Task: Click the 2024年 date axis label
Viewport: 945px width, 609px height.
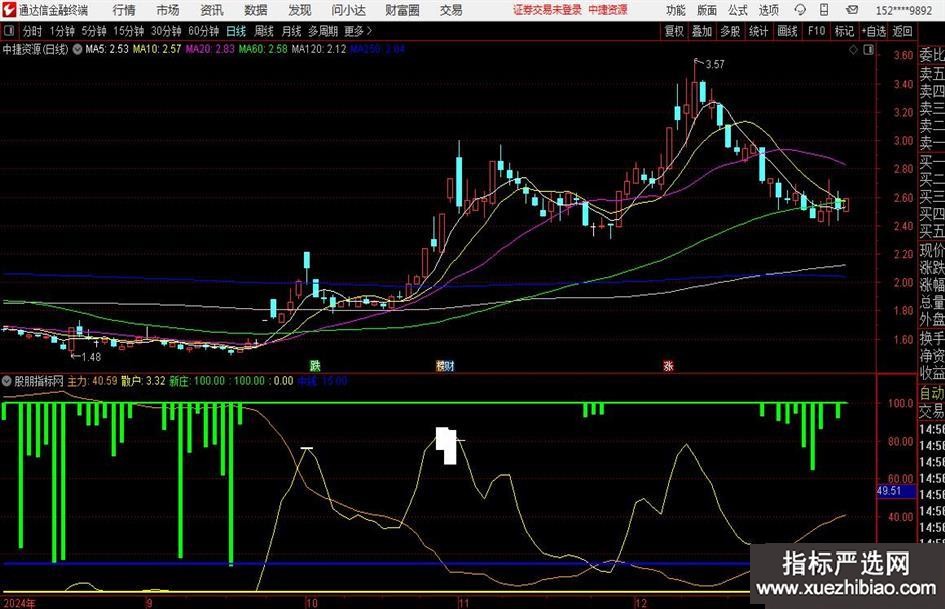Action: (x=19, y=603)
